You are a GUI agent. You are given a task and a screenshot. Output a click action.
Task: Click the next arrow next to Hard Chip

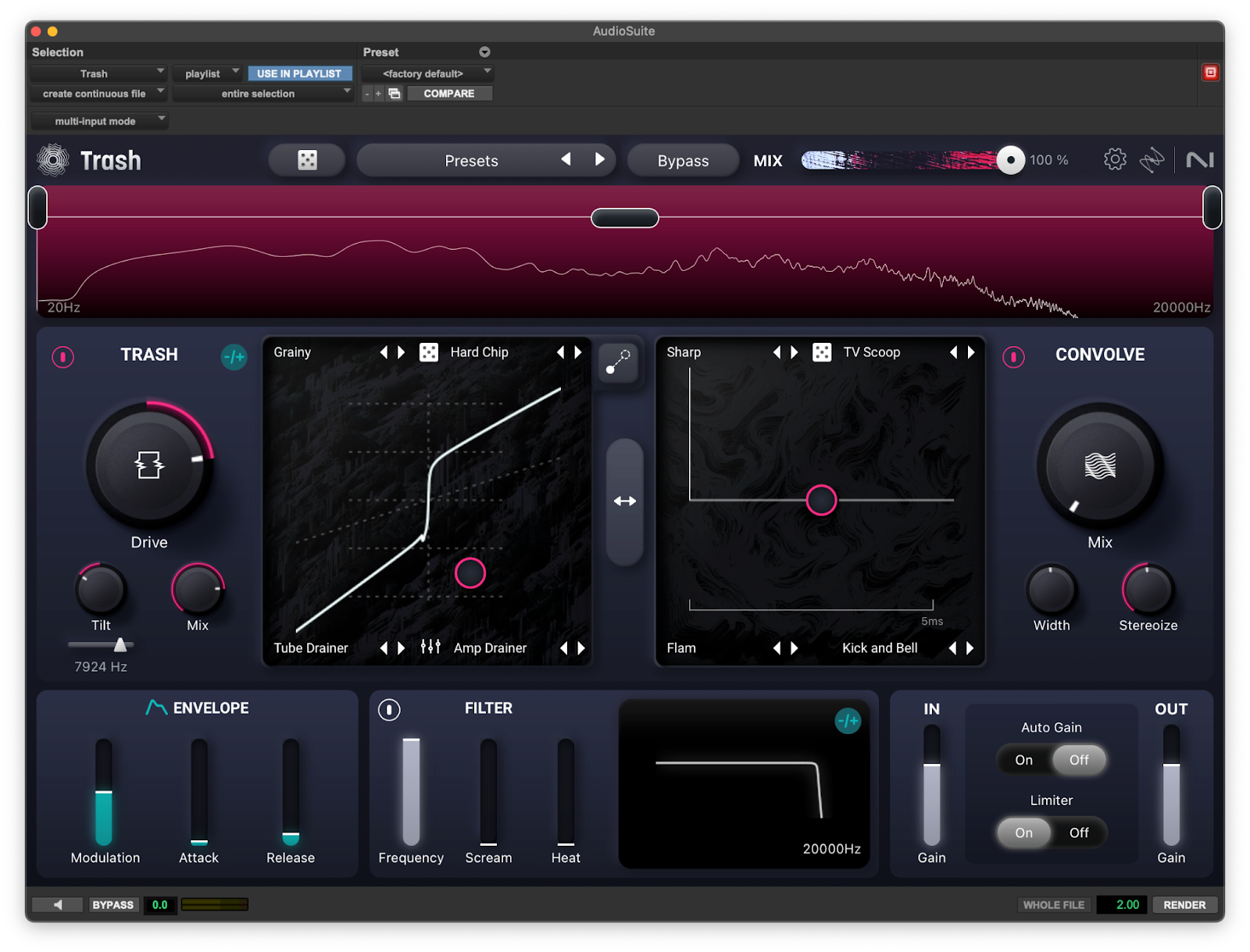click(x=578, y=352)
